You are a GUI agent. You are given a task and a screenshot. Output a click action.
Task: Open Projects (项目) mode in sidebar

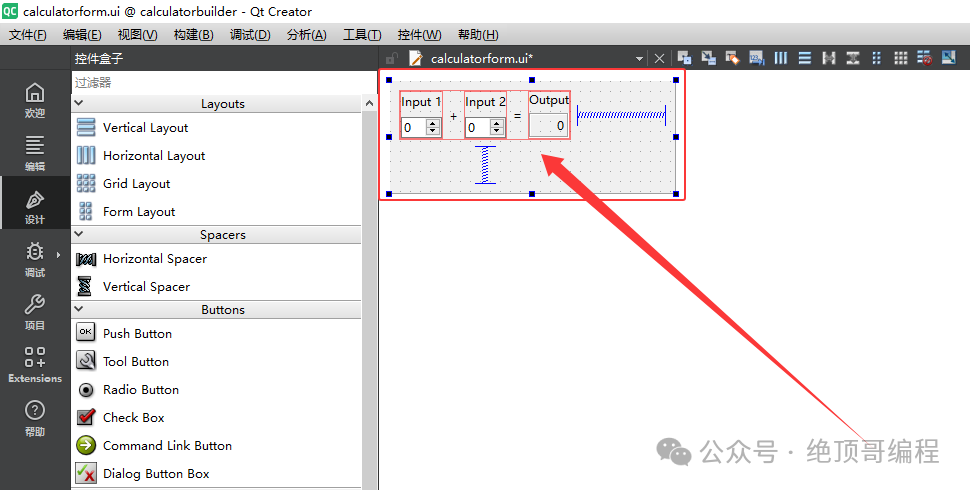point(35,311)
